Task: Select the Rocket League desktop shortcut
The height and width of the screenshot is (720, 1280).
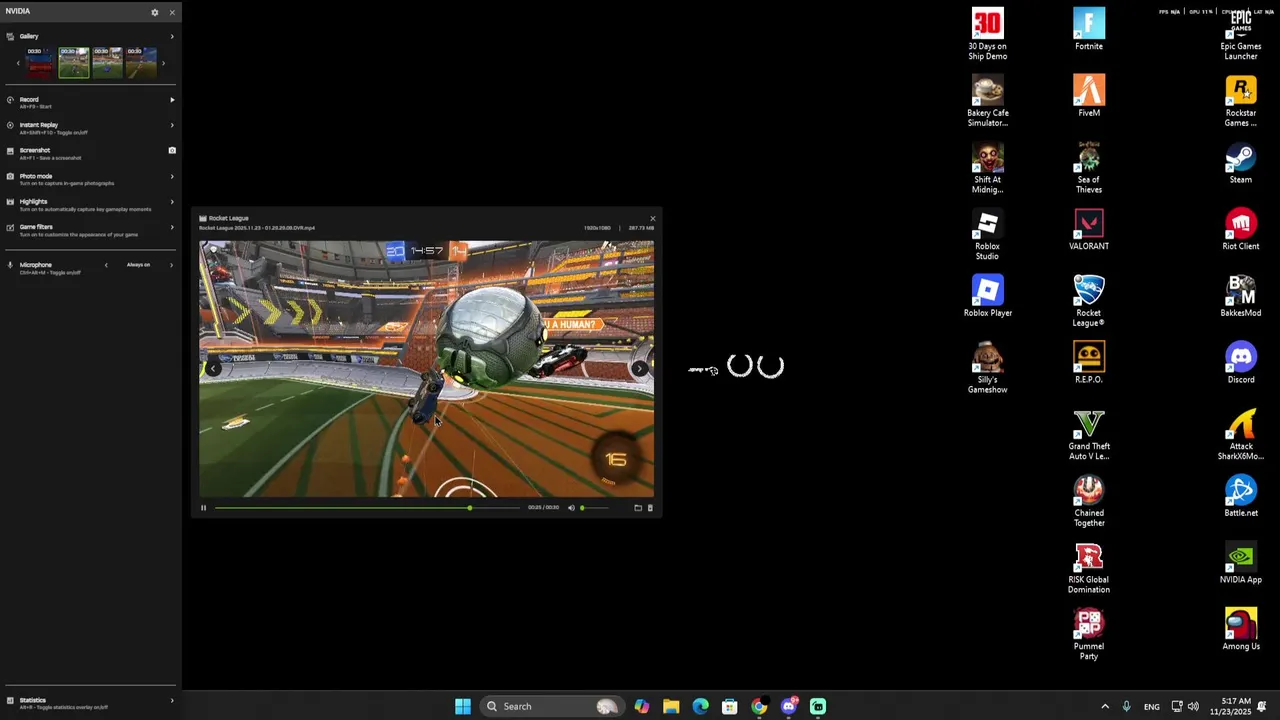Action: (x=1089, y=301)
